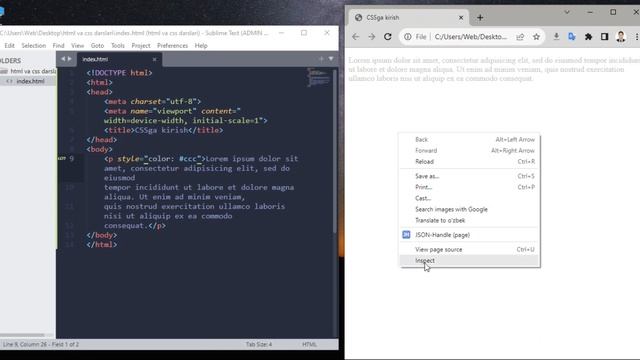Click the site information icon in address bar
The width and height of the screenshot is (640, 360).
tap(407, 37)
